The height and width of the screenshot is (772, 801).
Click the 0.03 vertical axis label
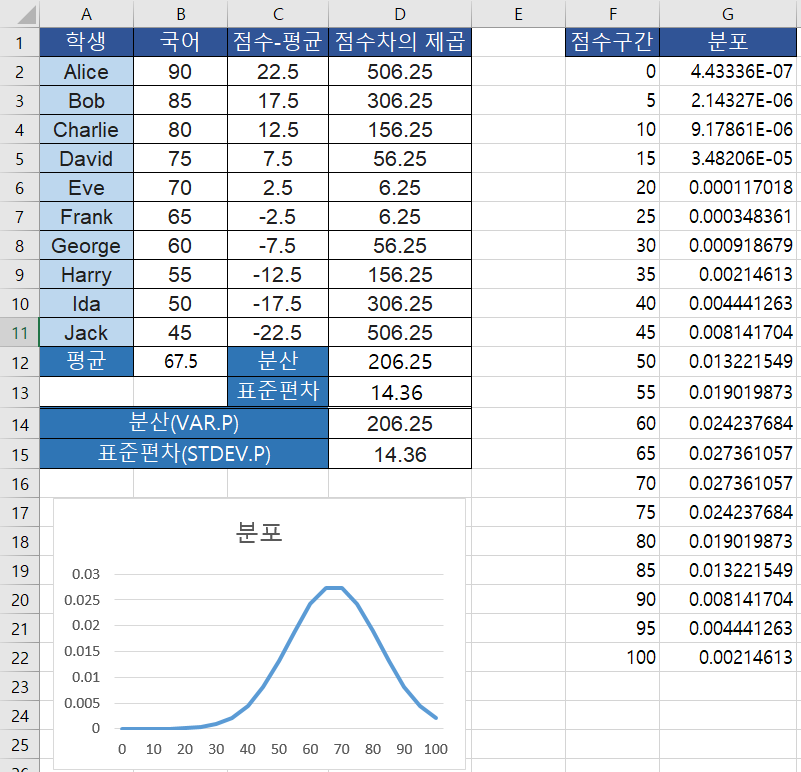pyautogui.click(x=85, y=574)
